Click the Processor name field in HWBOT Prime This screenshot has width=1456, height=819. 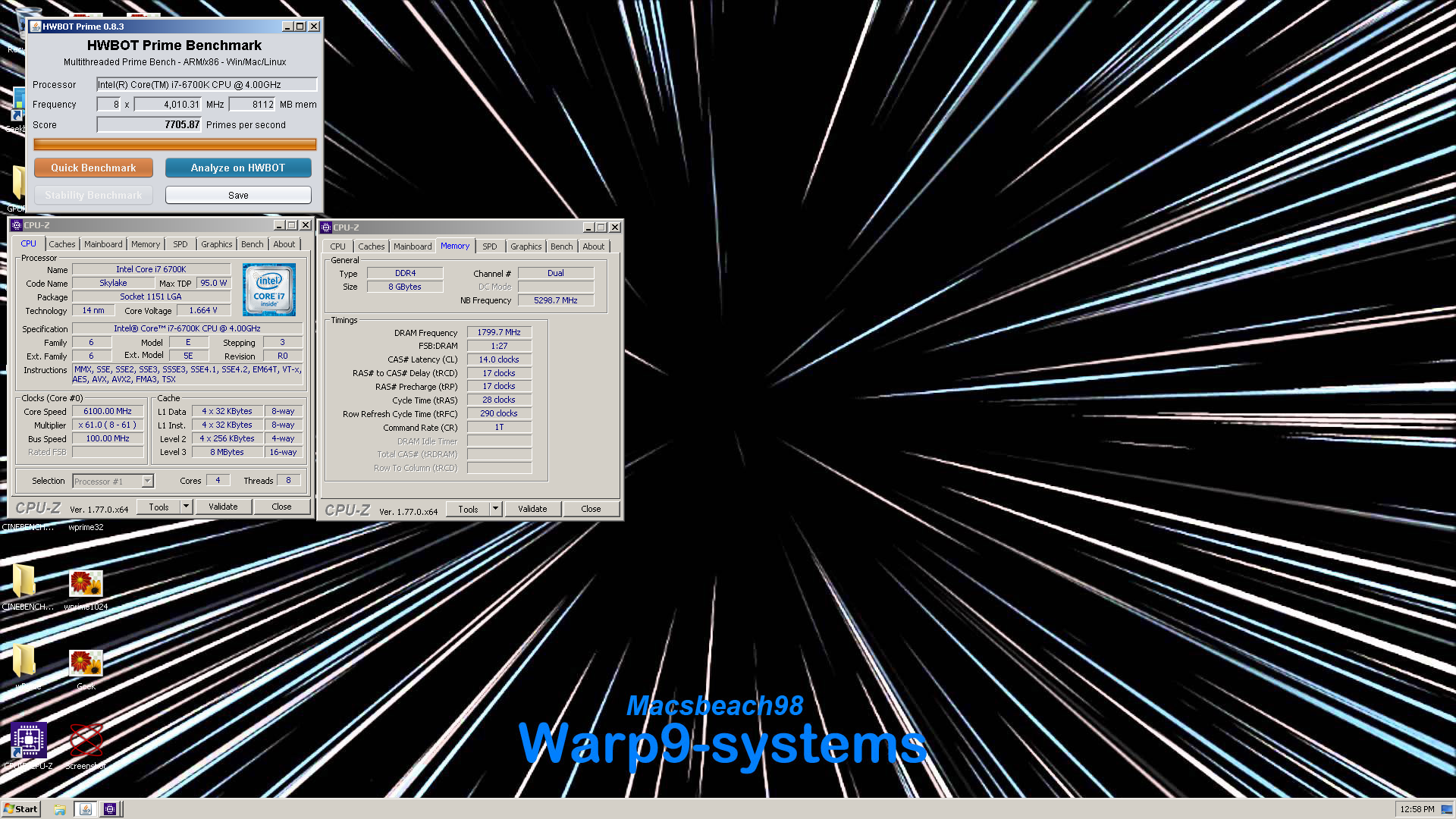click(206, 84)
